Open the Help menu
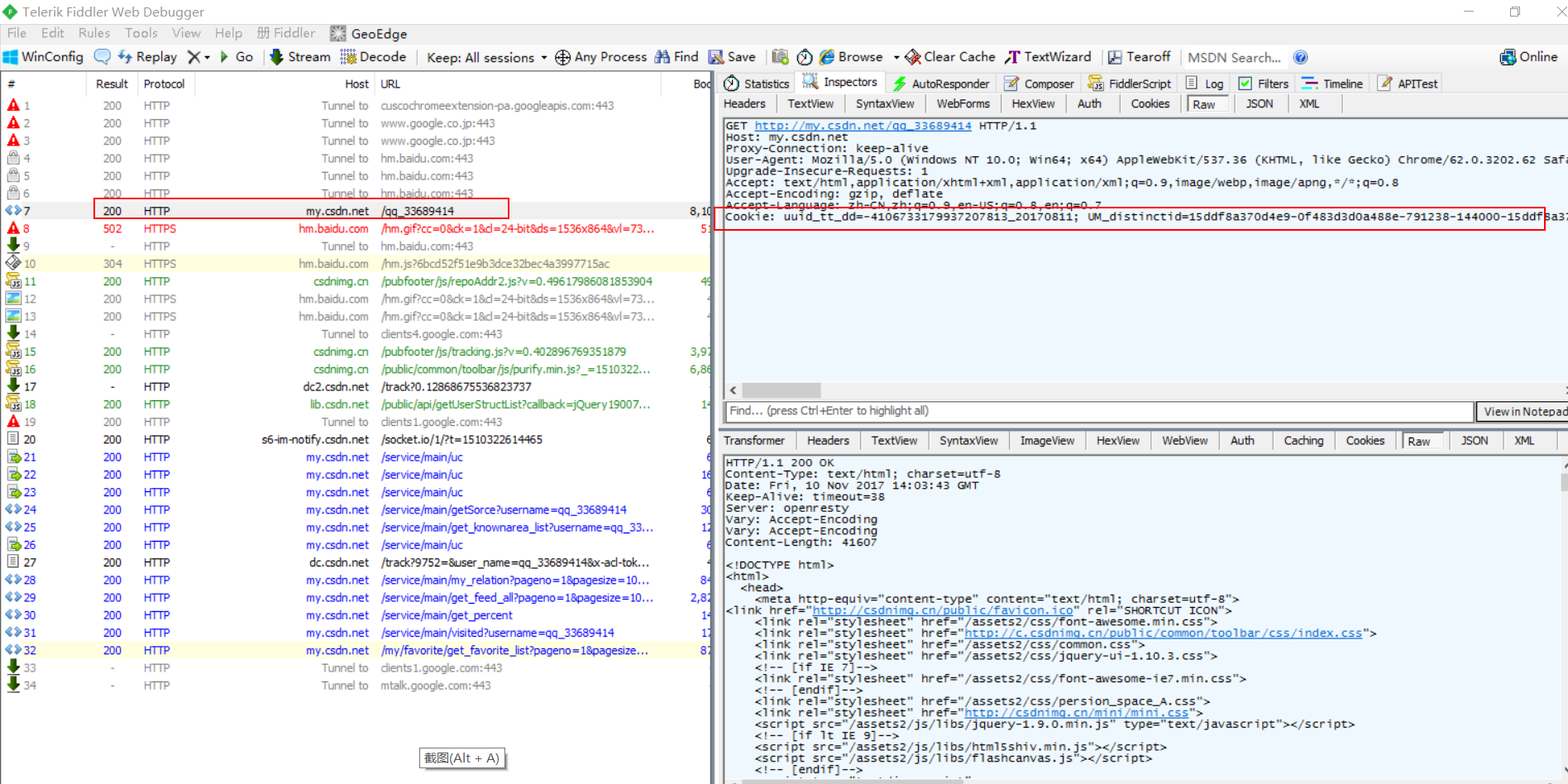This screenshot has width=1568, height=784. click(x=228, y=33)
